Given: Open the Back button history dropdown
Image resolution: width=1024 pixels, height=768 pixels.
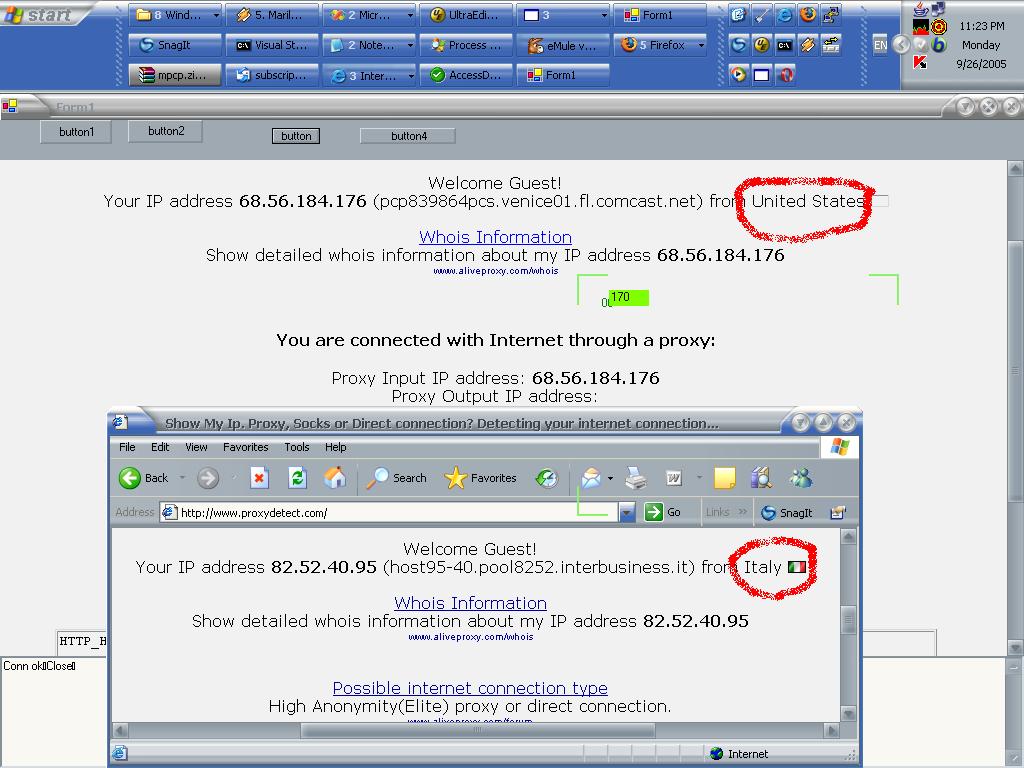Looking at the screenshot, I should coord(182,478).
